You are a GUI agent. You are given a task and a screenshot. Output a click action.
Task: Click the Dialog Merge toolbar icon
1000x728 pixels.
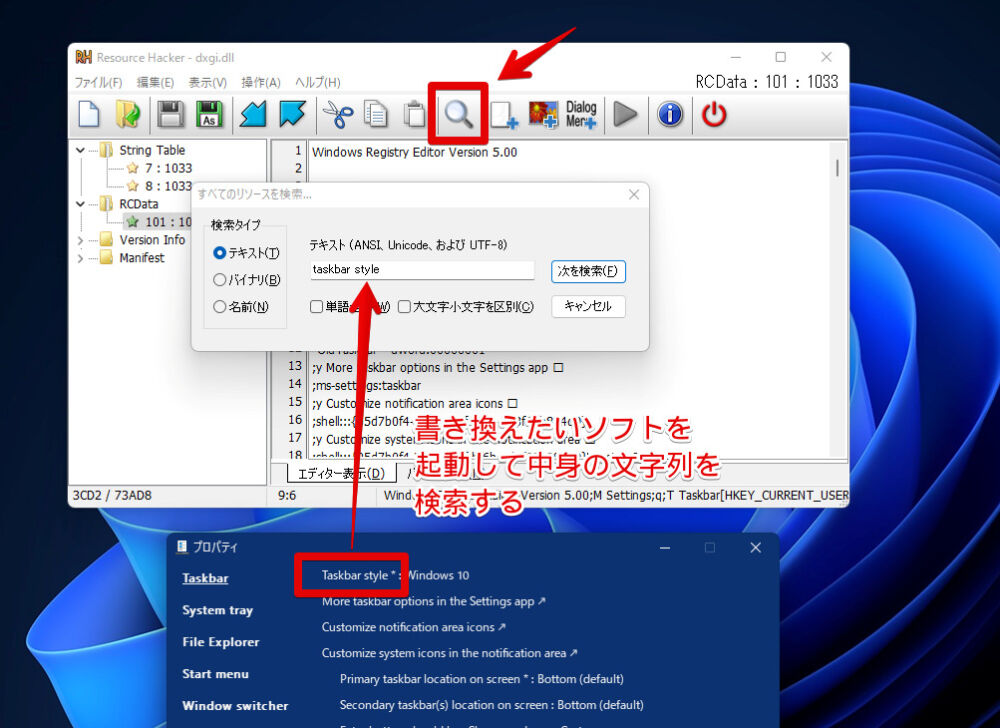(x=581, y=115)
